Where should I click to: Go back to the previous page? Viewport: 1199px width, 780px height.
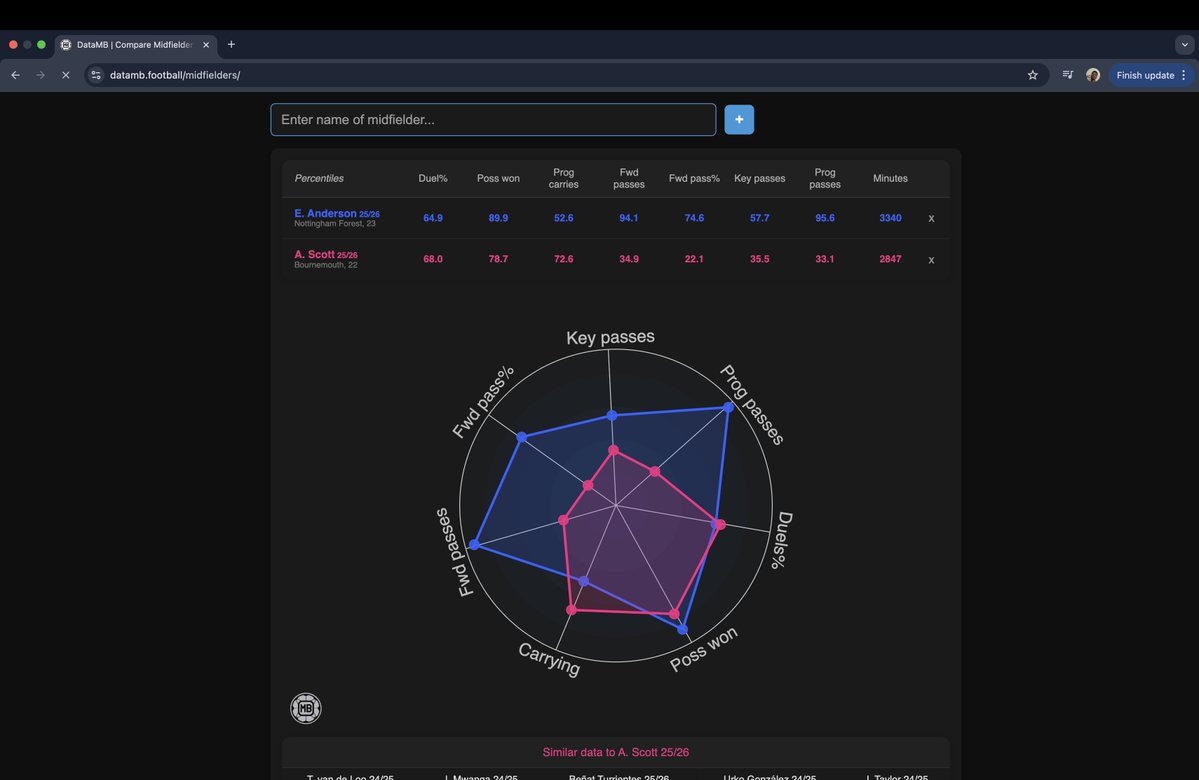pyautogui.click(x=15, y=75)
